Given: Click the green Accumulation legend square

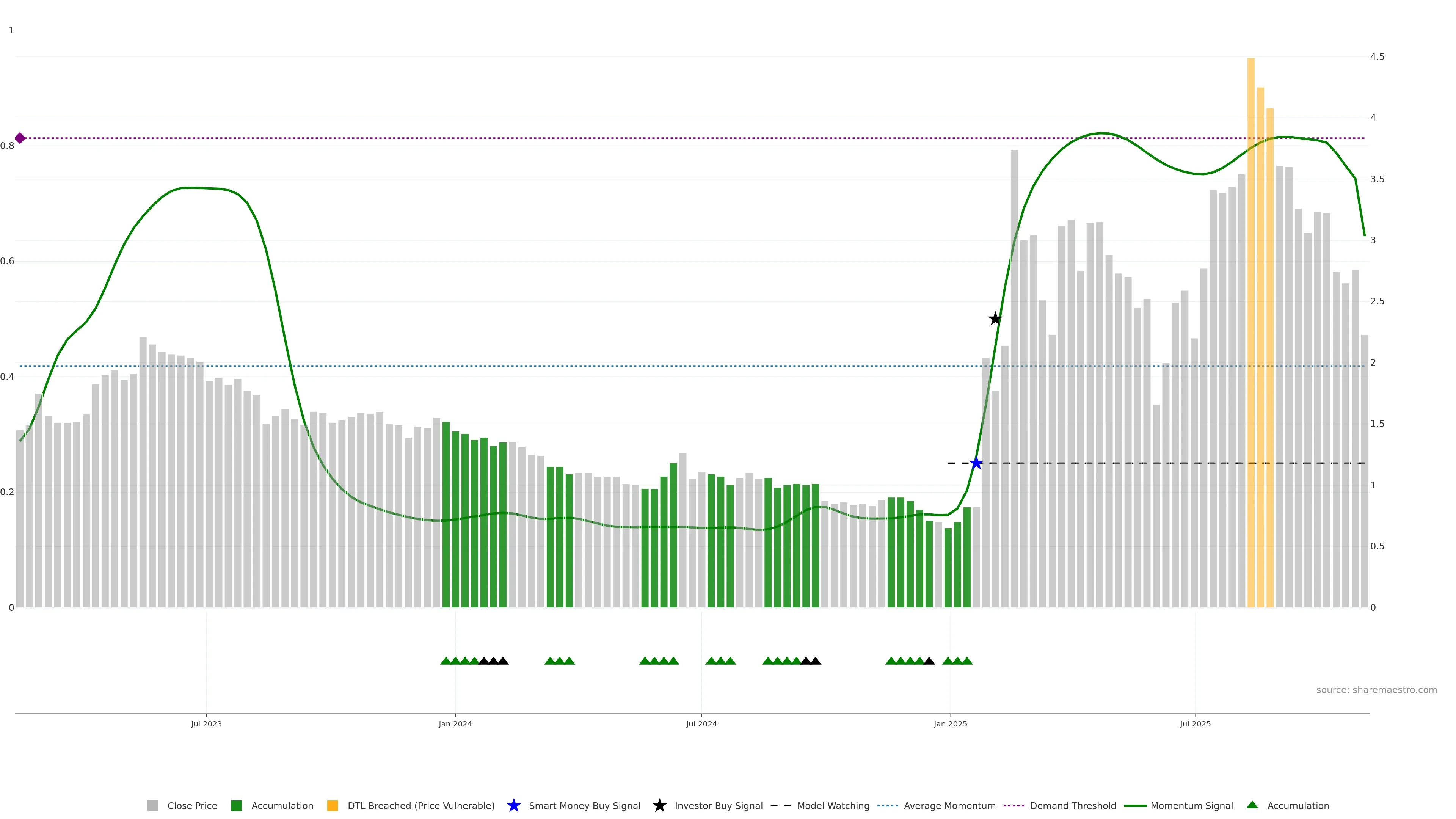Looking at the screenshot, I should pyautogui.click(x=236, y=805).
